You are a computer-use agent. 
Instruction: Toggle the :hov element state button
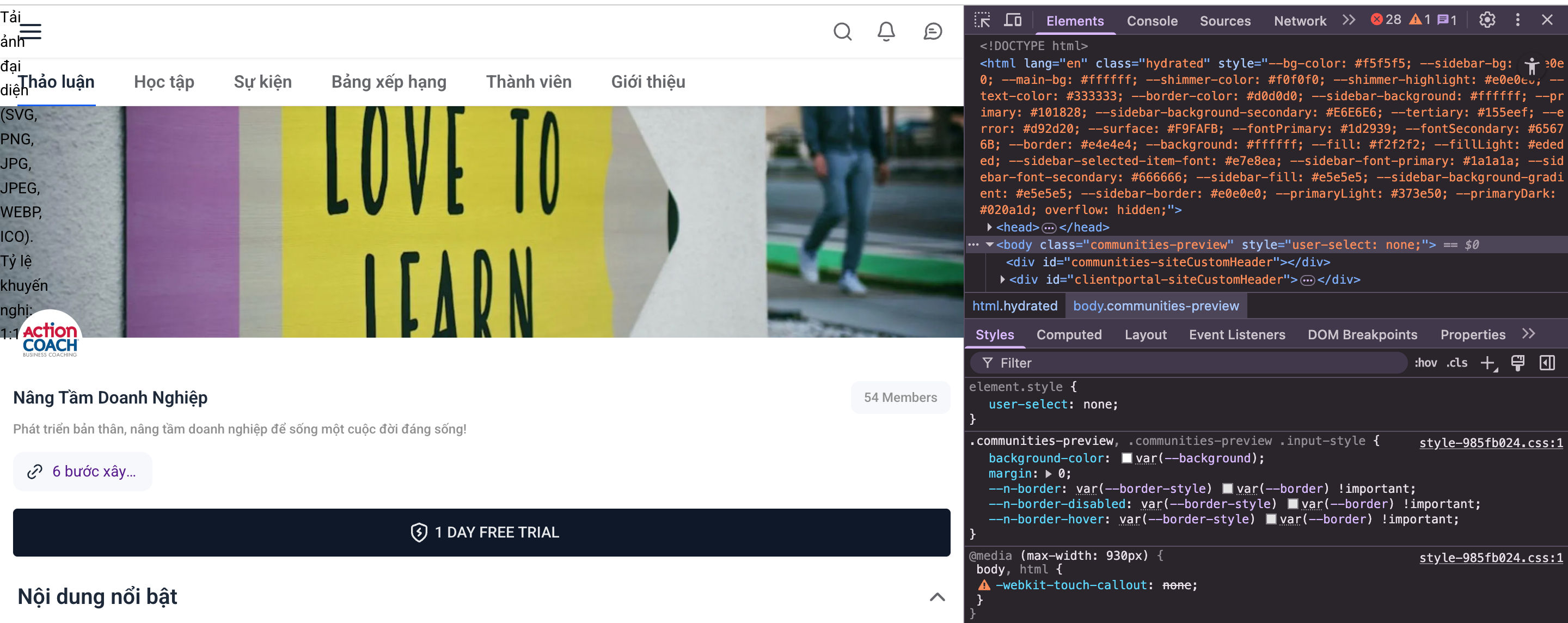[1425, 363]
